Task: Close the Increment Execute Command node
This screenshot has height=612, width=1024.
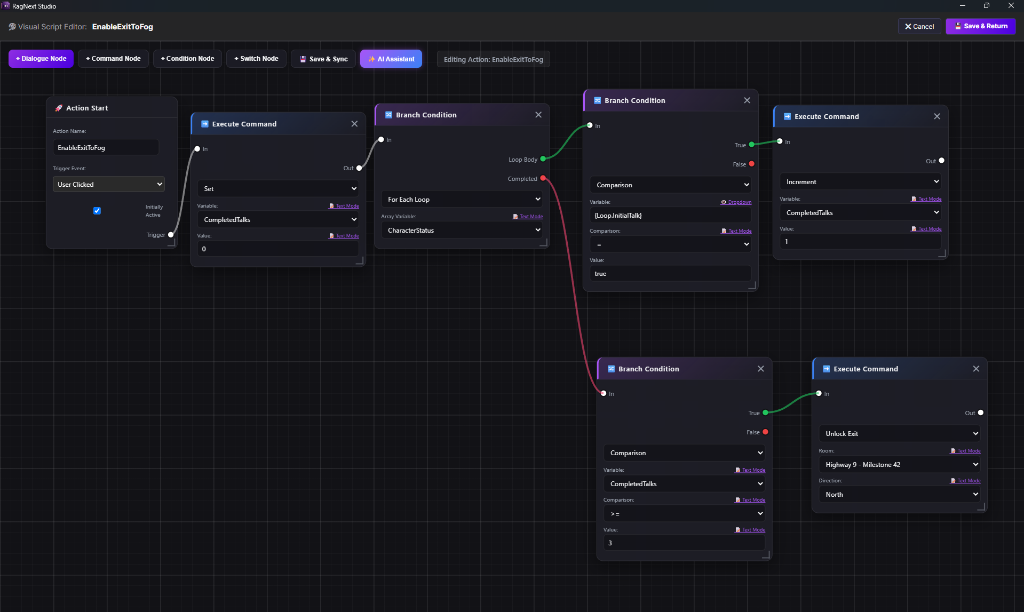Action: tap(936, 116)
